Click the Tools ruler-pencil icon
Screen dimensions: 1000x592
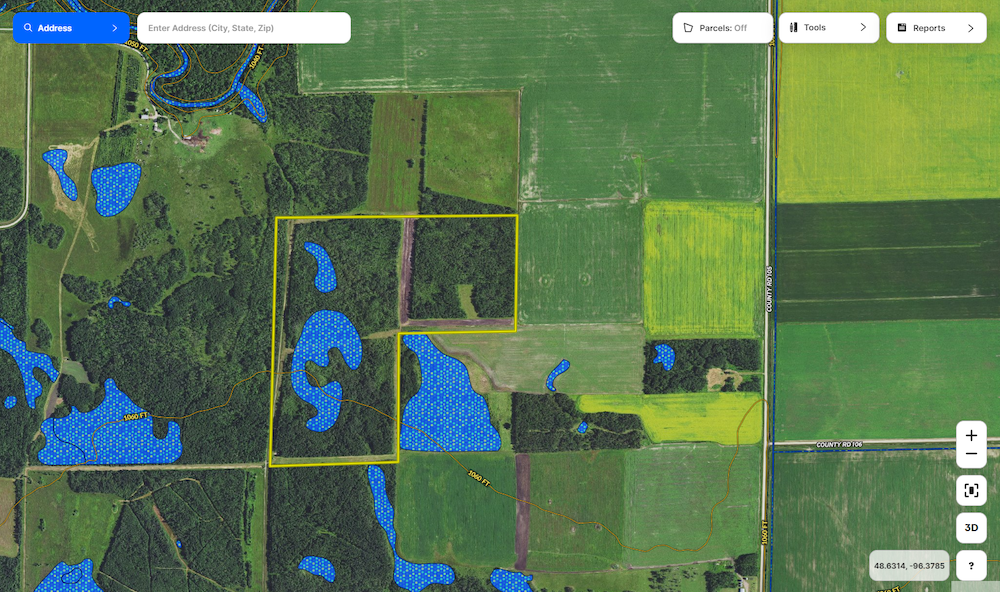[794, 28]
